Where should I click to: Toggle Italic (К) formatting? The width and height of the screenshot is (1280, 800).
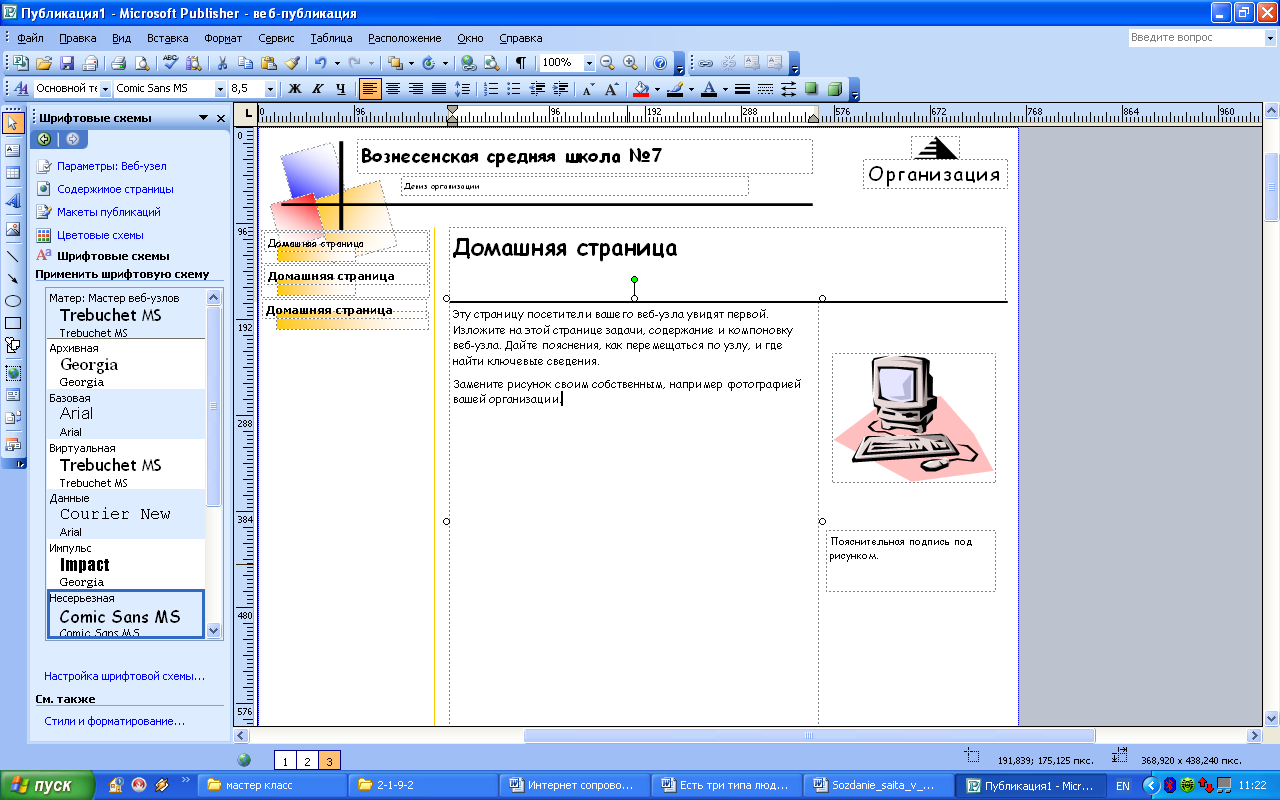(318, 89)
